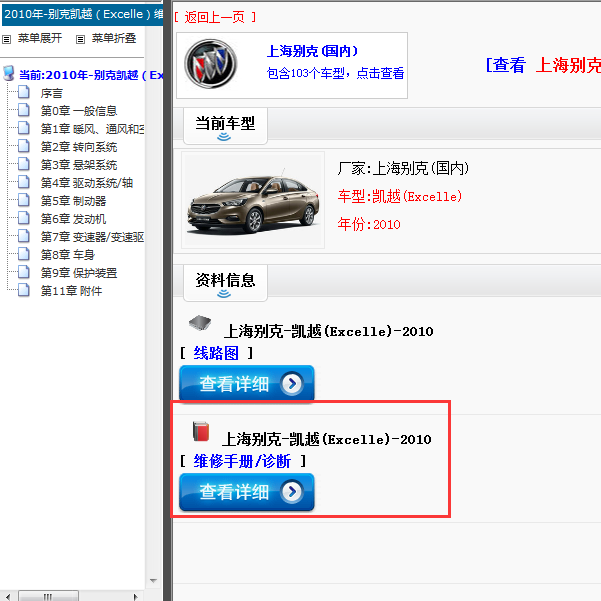
Task: Click the page icon next to 第5章 制动器
Action: tap(24, 200)
